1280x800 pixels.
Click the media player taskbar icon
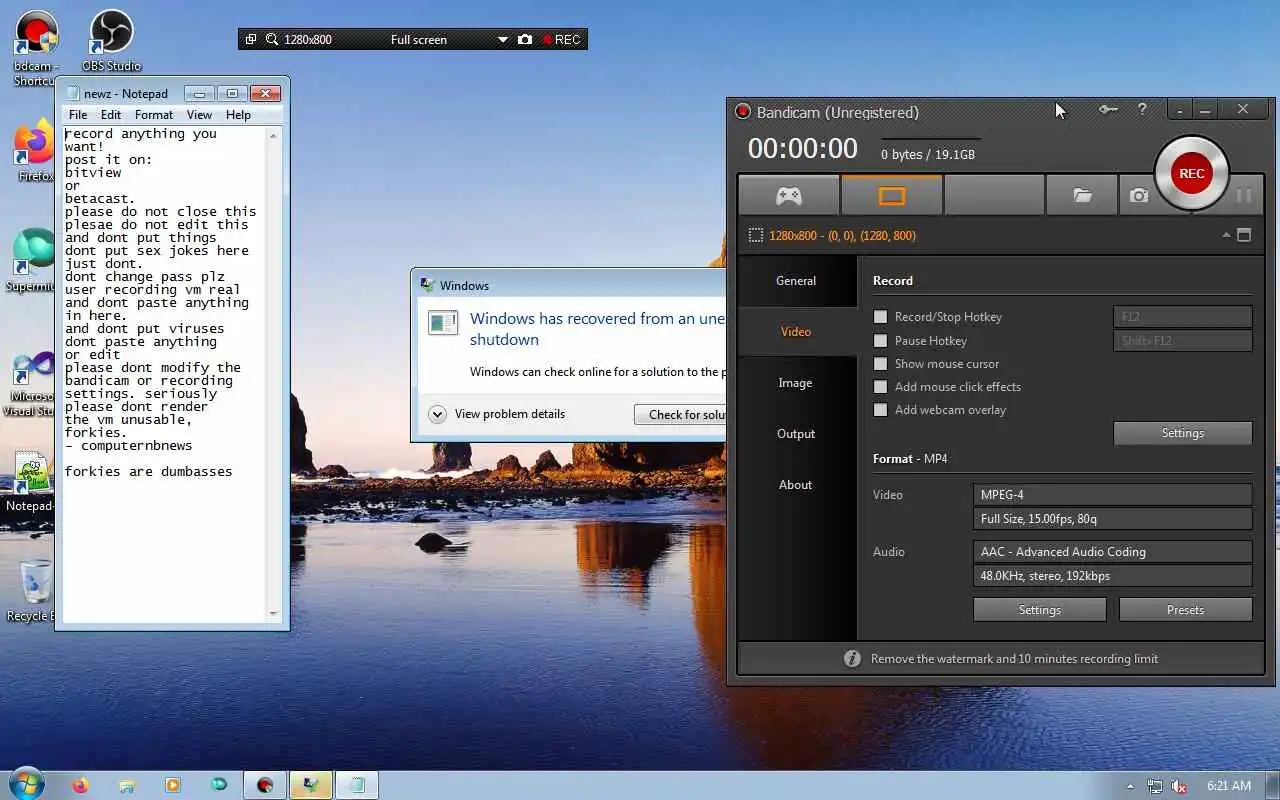click(172, 786)
